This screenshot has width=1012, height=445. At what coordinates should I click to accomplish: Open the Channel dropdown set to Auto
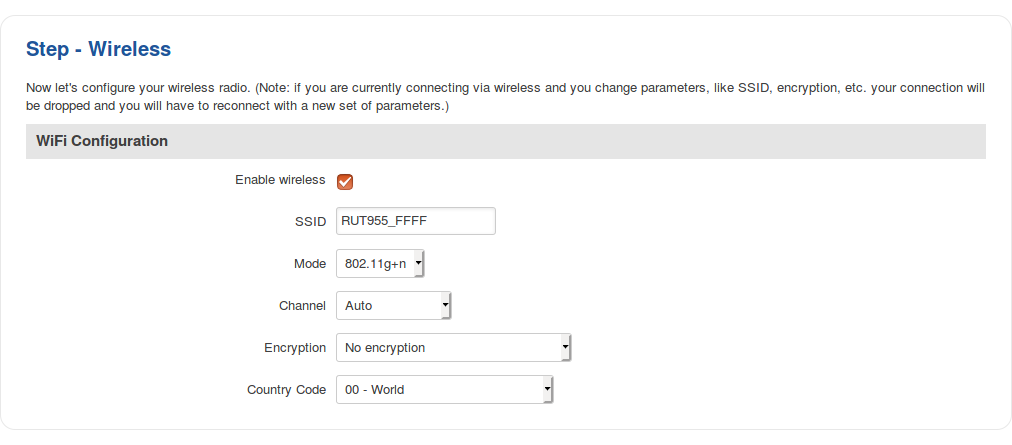[x=392, y=306]
